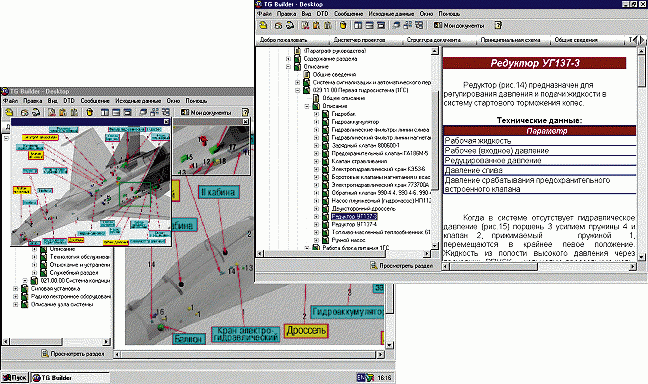Click 'TG Builder' taskbar button
The image size is (648, 384).
coord(70,377)
